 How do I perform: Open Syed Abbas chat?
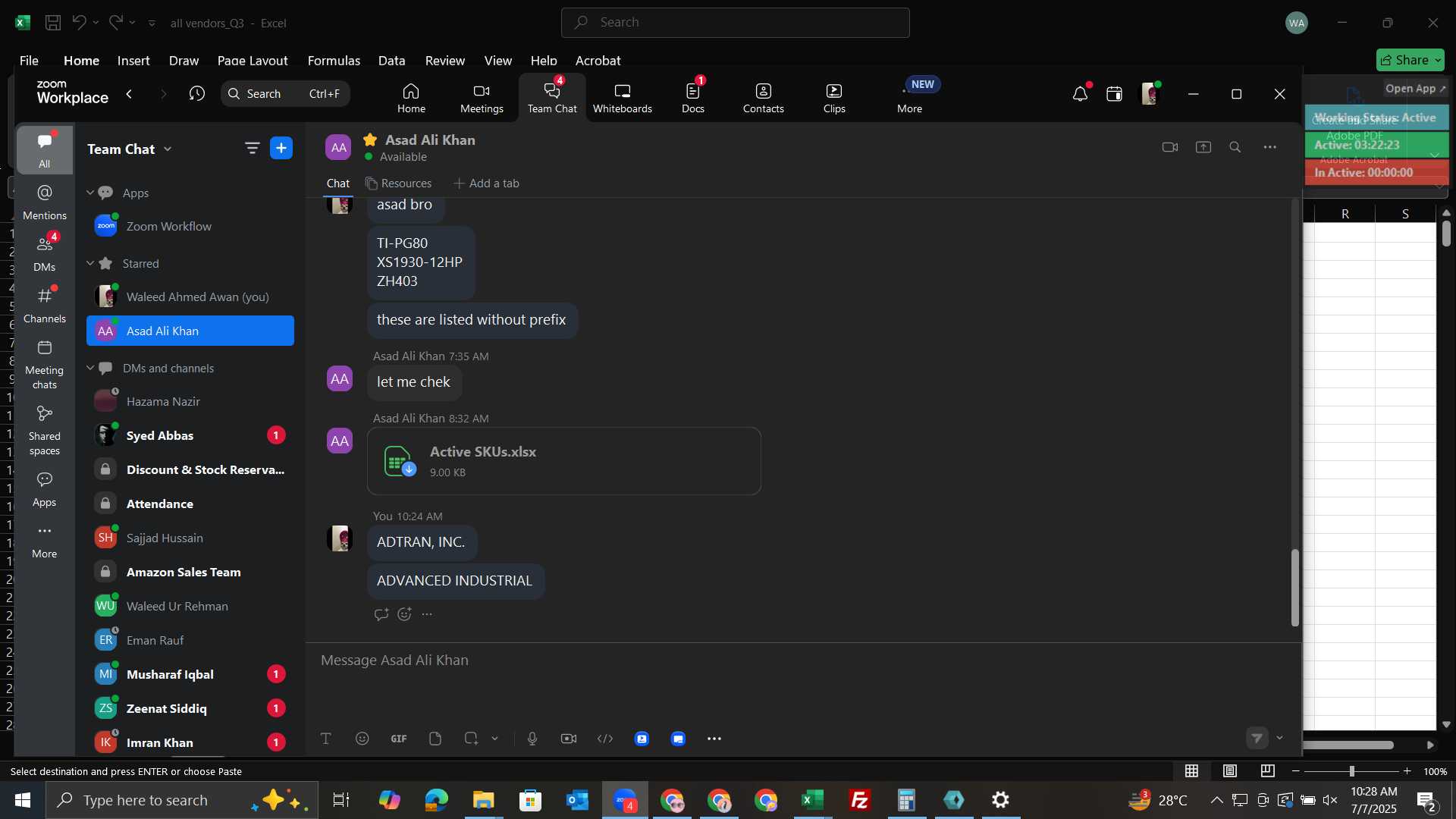(x=190, y=435)
